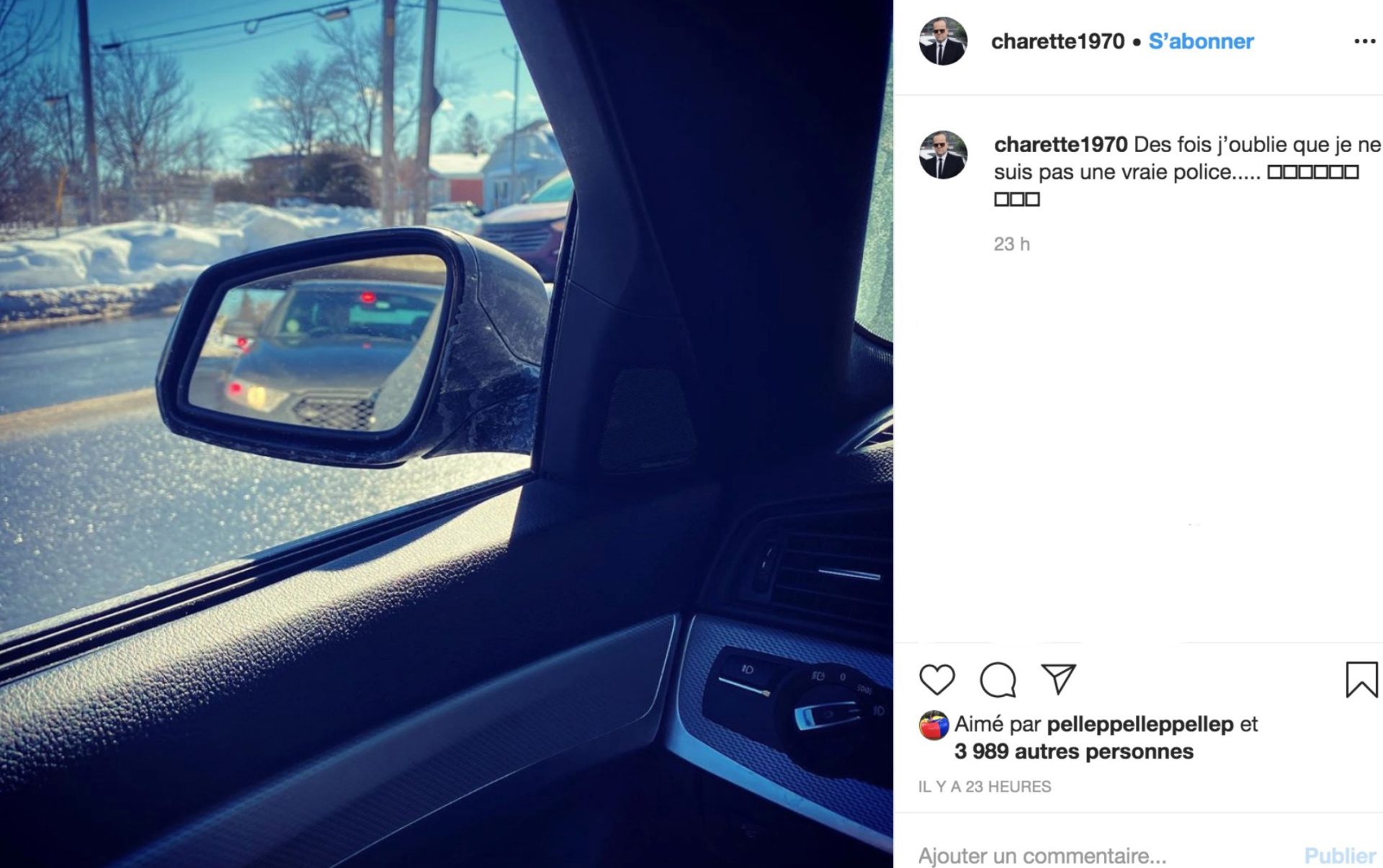Click the small liker avatar icon
This screenshot has height=868, width=1383.
[934, 725]
